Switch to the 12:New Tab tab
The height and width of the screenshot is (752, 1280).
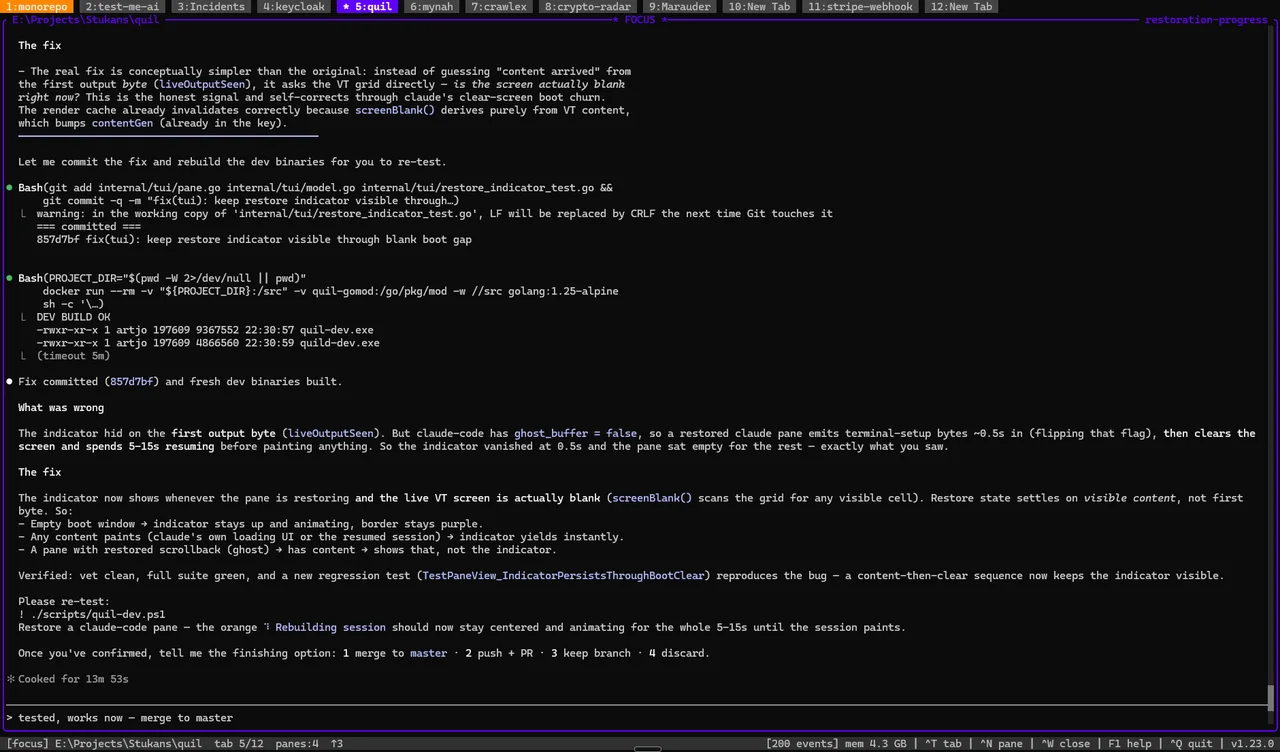(x=962, y=7)
